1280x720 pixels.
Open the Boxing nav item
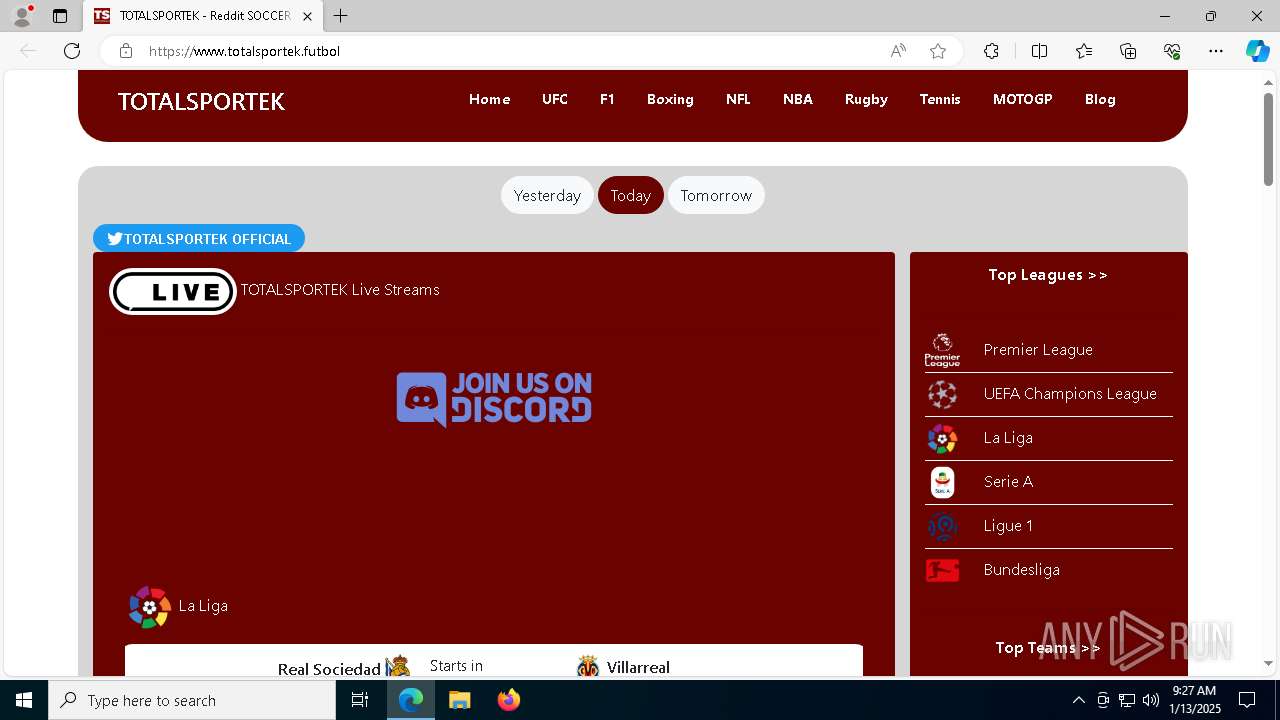click(670, 99)
